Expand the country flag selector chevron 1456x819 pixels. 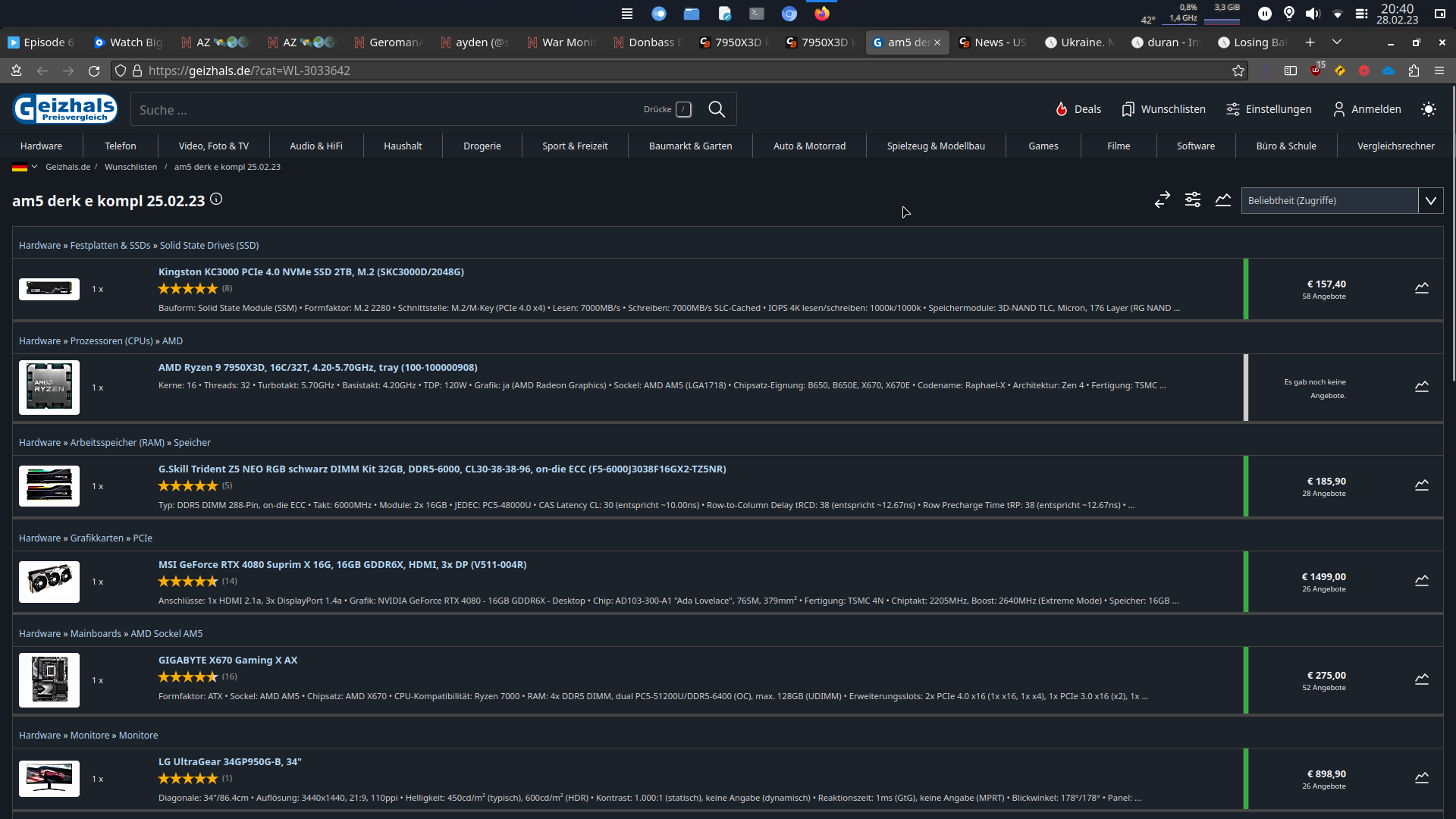34,167
